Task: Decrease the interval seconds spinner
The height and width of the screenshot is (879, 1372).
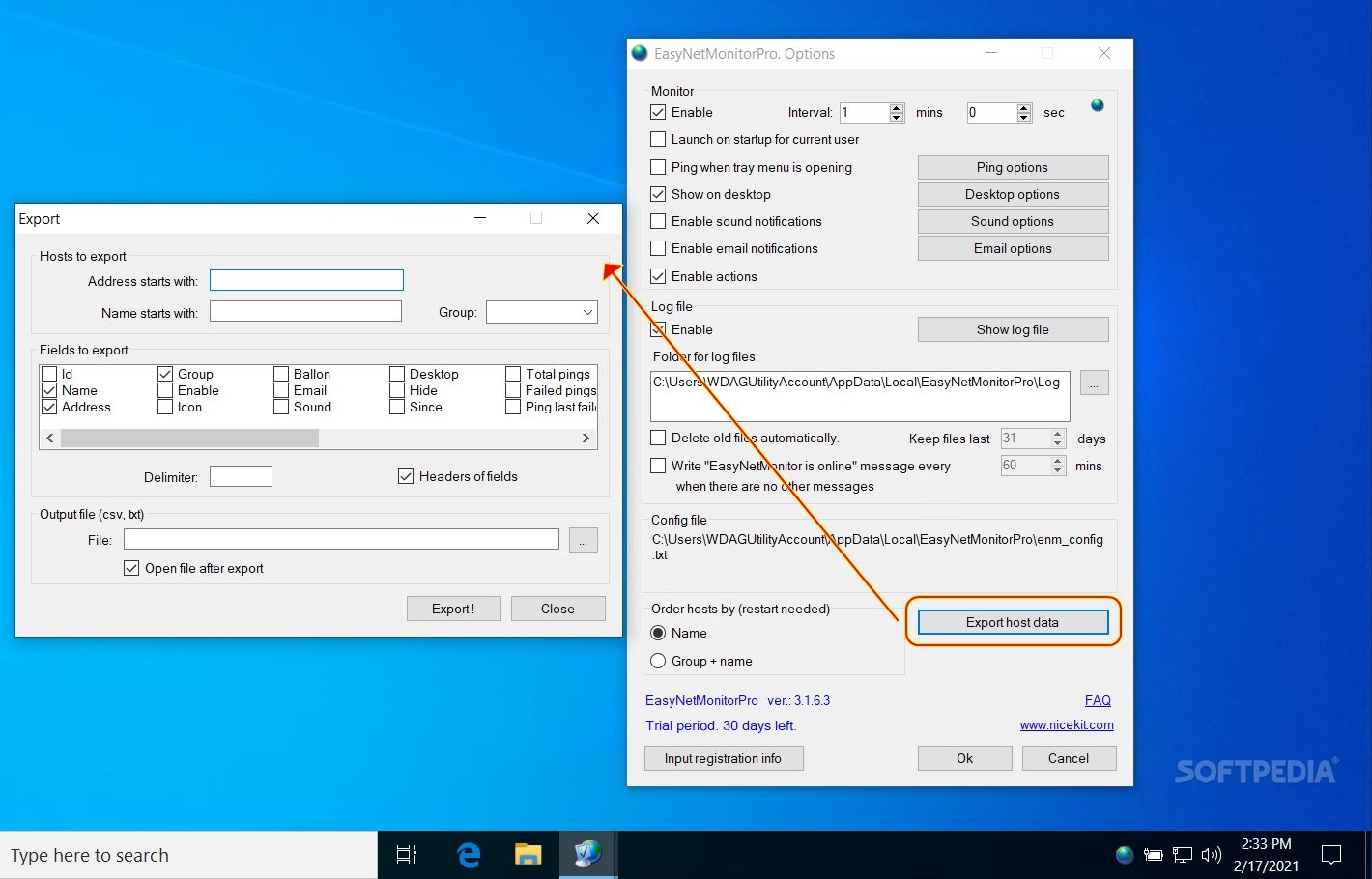Action: pyautogui.click(x=1024, y=118)
